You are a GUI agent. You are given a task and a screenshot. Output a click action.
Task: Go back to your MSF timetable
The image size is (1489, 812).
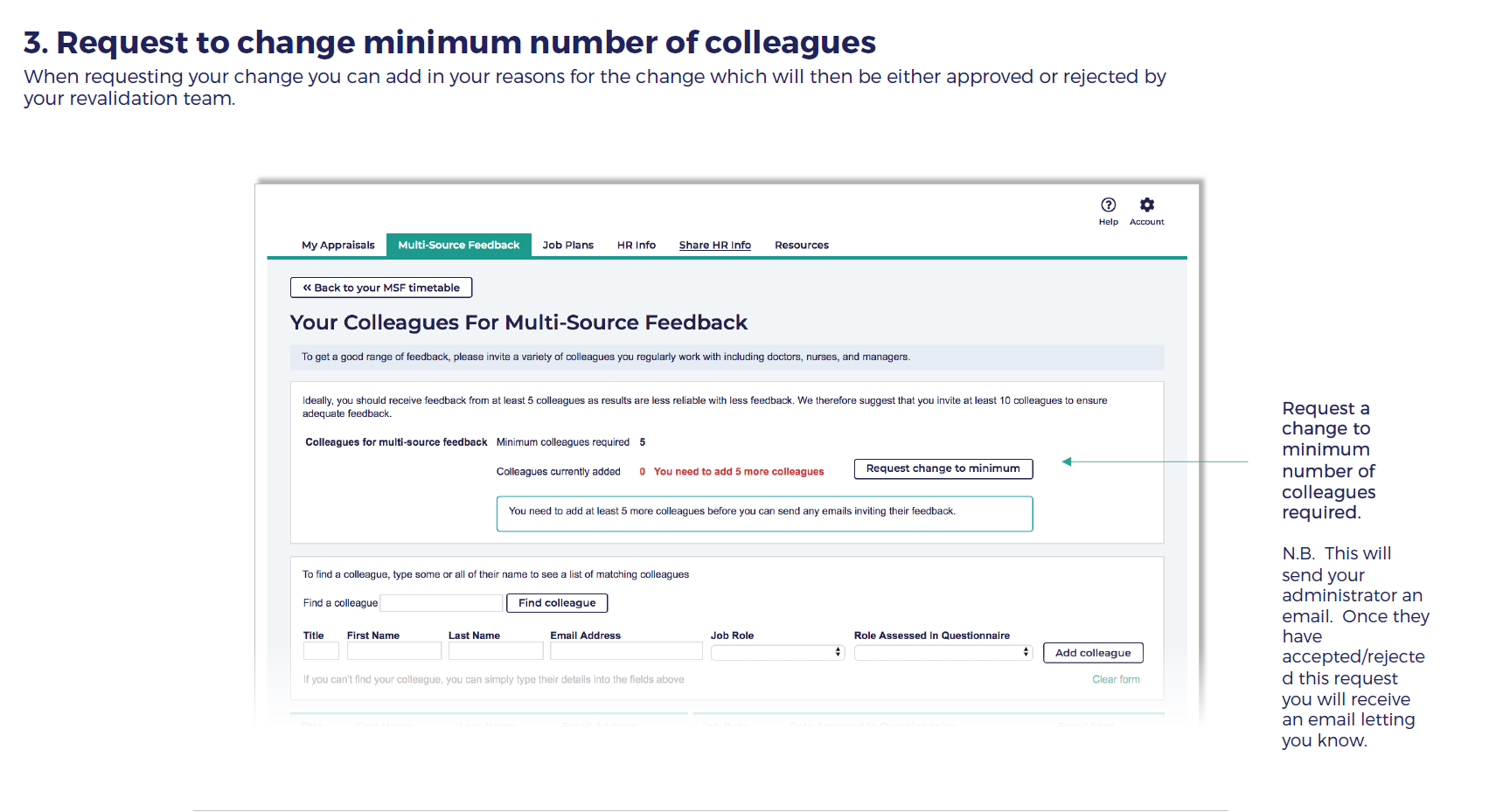coord(380,288)
